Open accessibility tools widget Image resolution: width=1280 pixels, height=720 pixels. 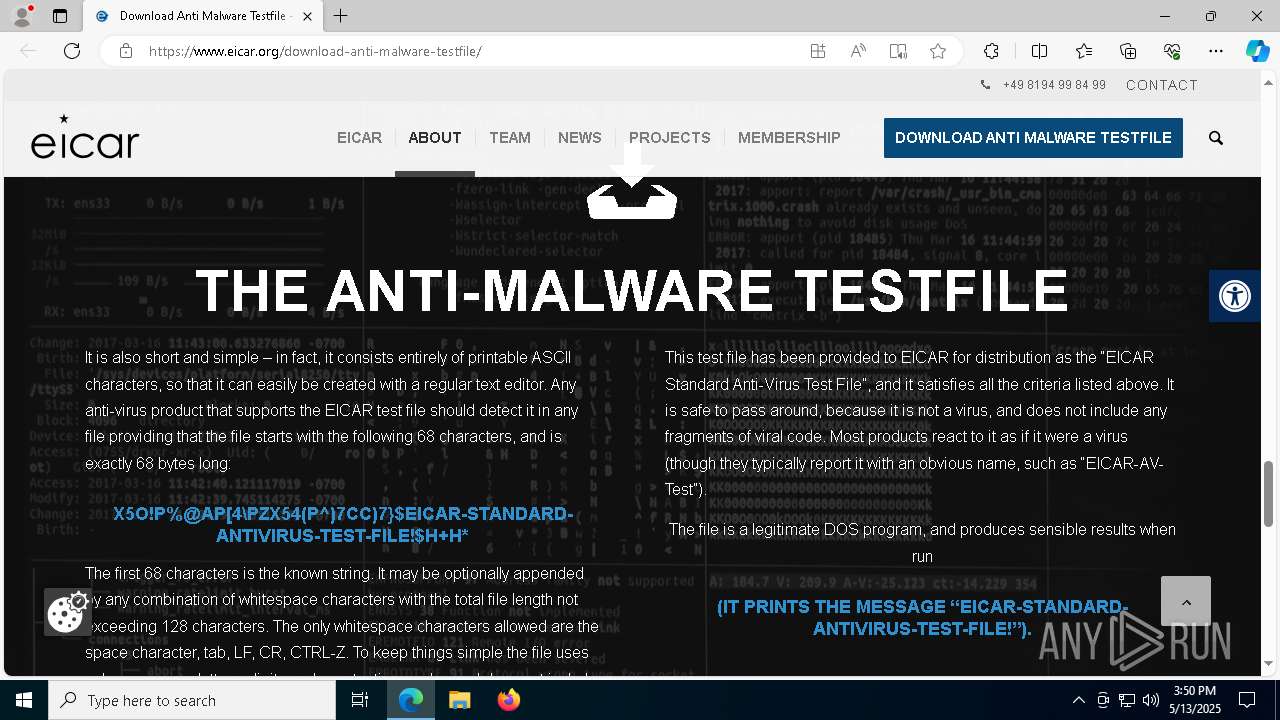click(1235, 296)
